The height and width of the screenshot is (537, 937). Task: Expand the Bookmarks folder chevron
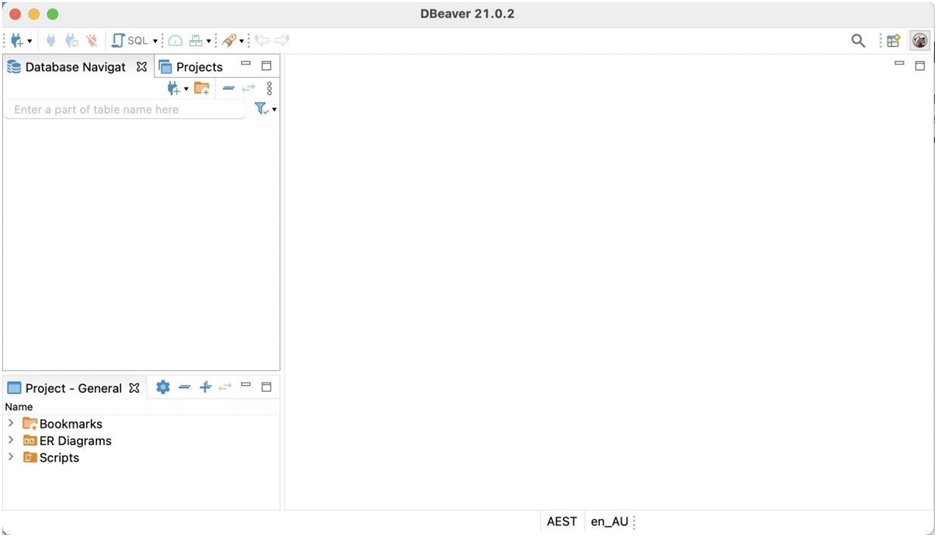click(x=11, y=423)
